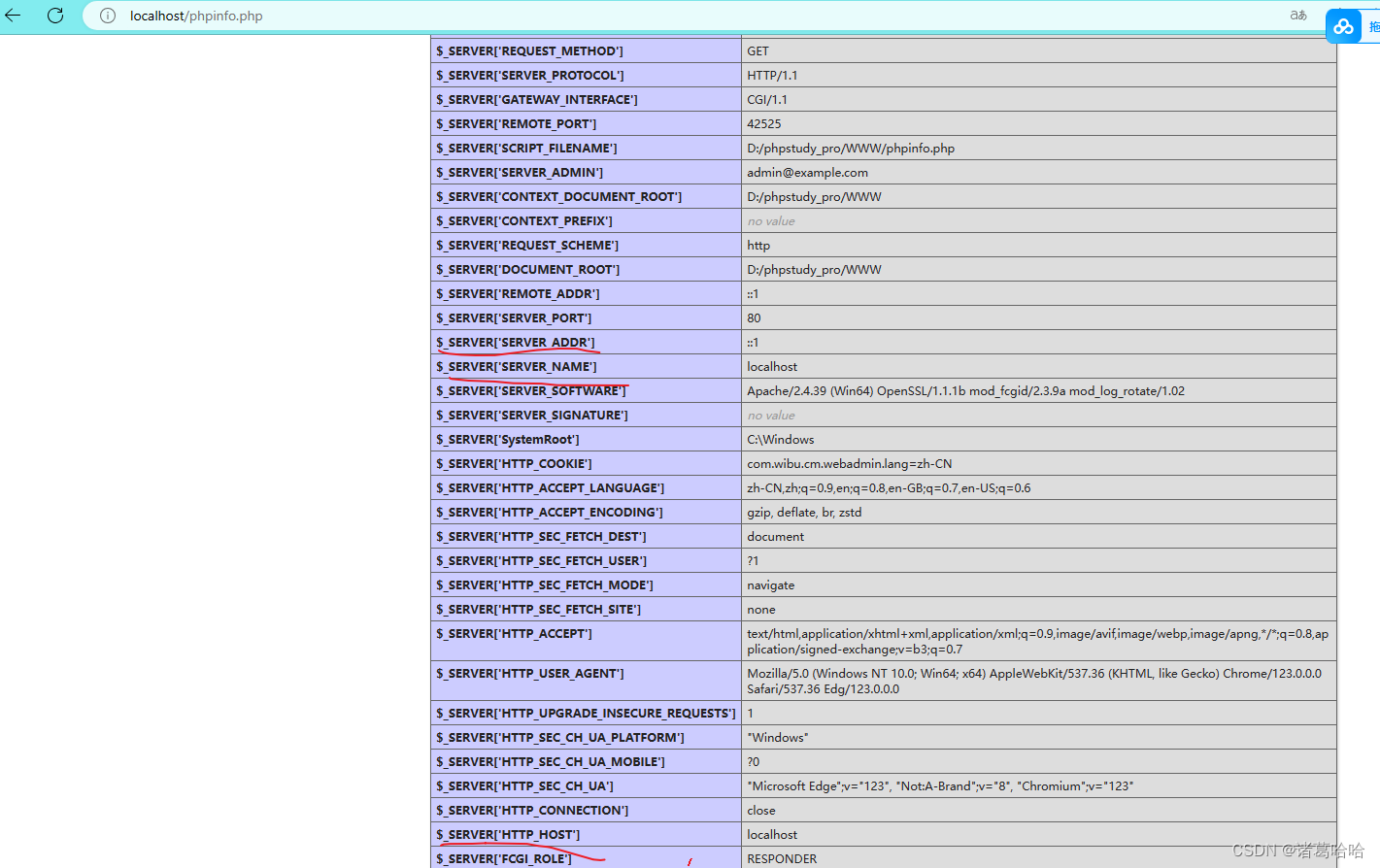
Task: Select the none value of SEC_FETCH_SITE
Action: point(761,609)
